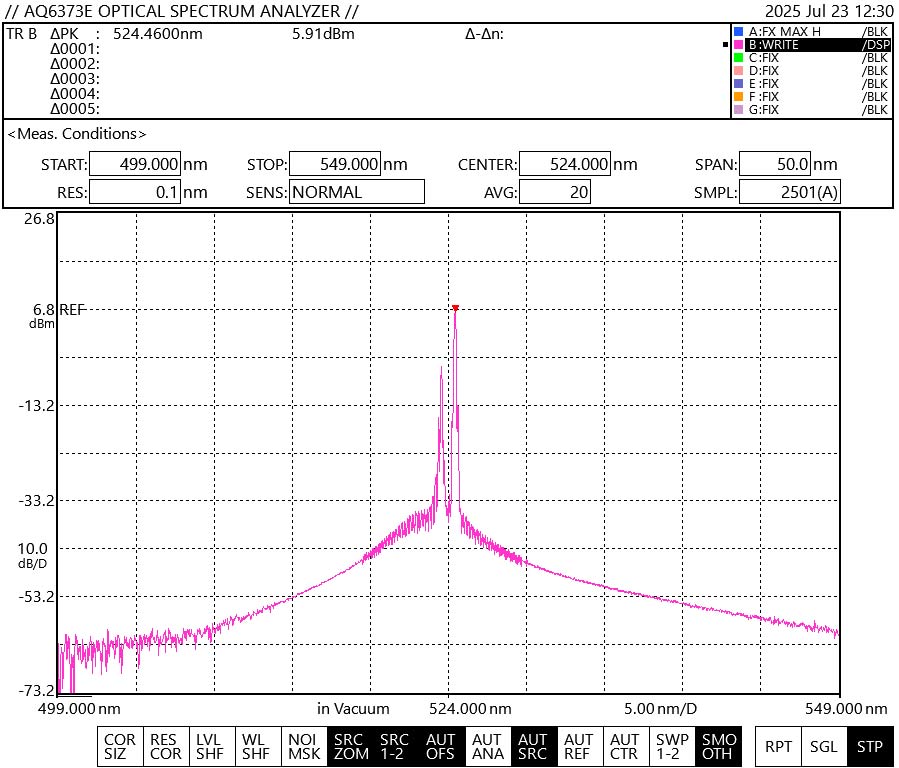Open the SMPL 2501(A) setting
The width and height of the screenshot is (899, 768).
click(x=789, y=192)
